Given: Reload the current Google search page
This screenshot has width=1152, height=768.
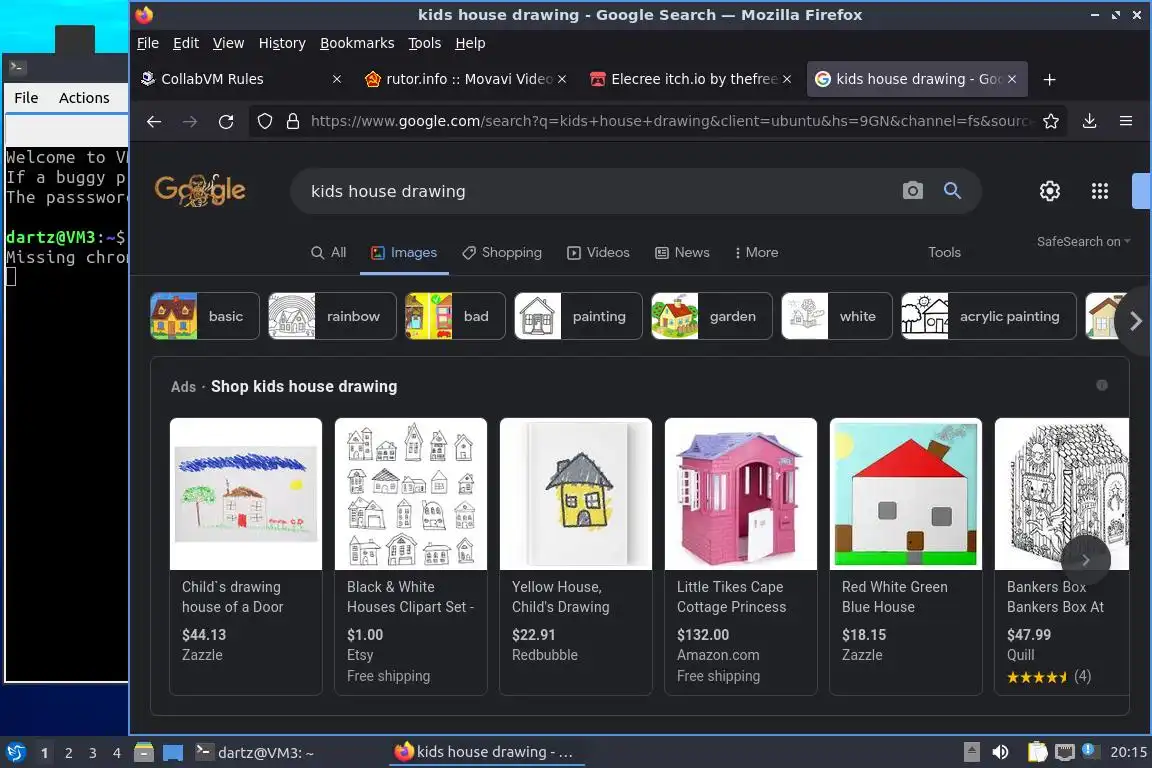Looking at the screenshot, I should [226, 121].
